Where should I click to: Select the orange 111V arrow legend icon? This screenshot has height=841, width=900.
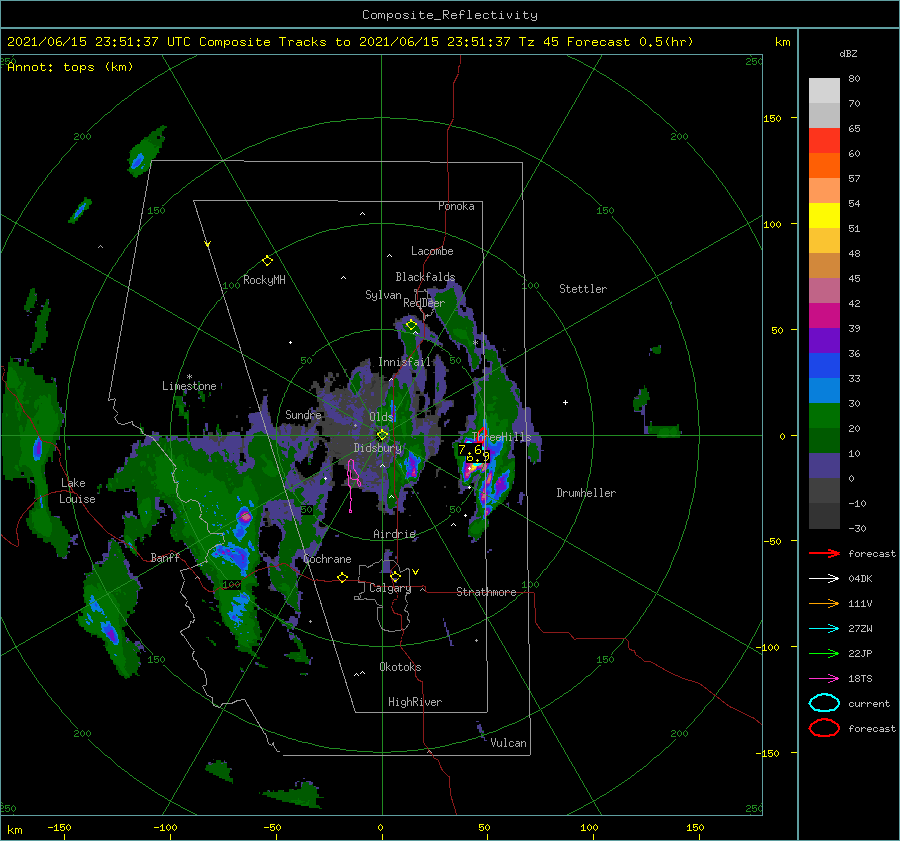(x=824, y=603)
